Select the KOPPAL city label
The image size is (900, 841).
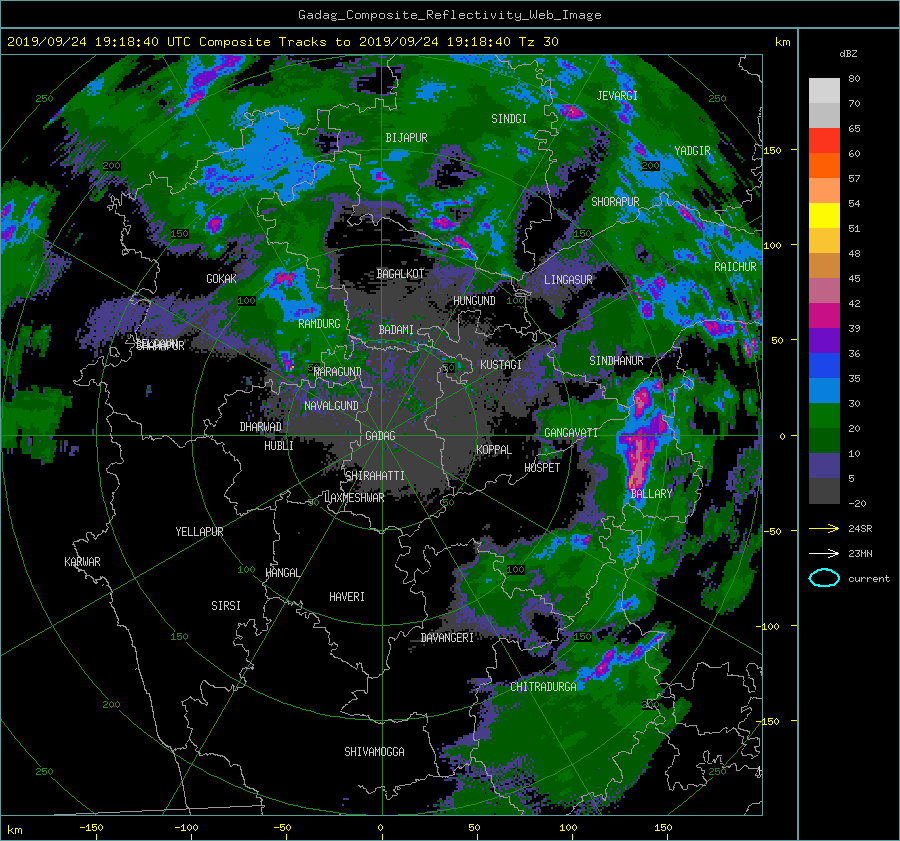coord(494,449)
